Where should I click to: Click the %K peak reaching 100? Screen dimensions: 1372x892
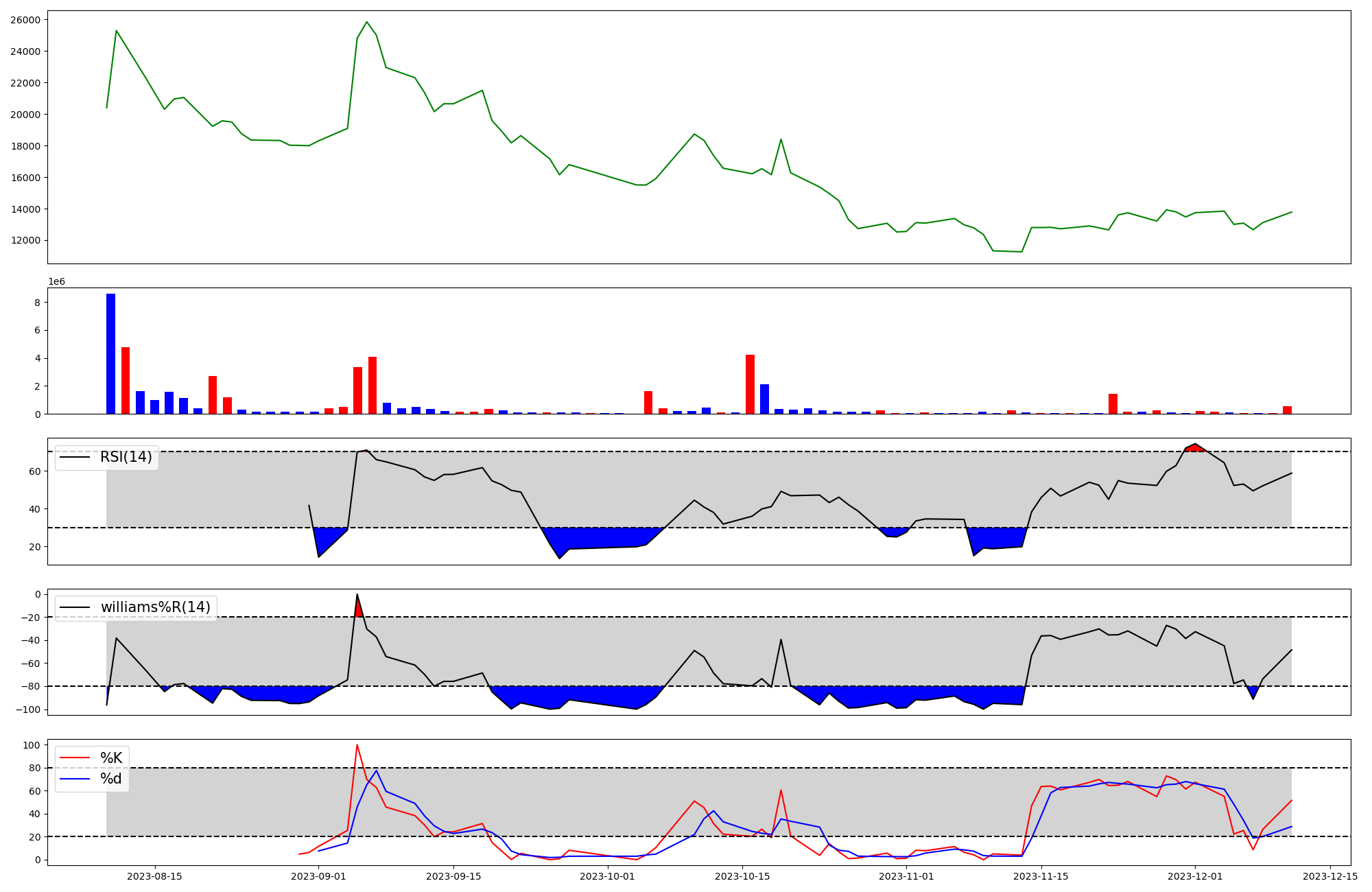click(x=357, y=745)
